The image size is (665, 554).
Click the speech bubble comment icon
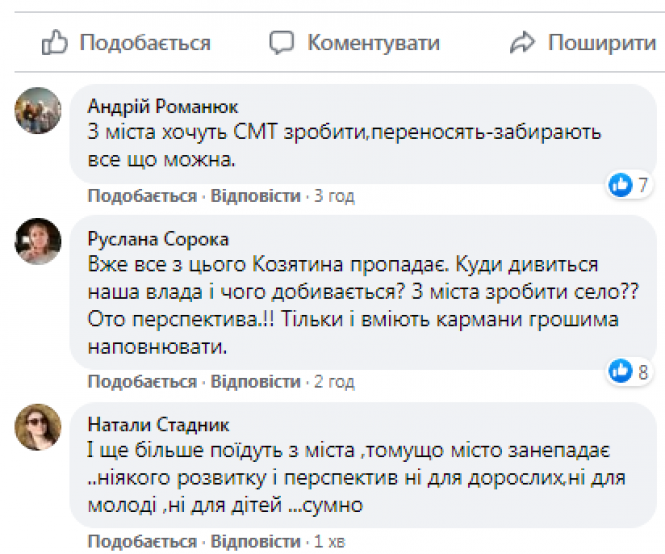[x=283, y=43]
